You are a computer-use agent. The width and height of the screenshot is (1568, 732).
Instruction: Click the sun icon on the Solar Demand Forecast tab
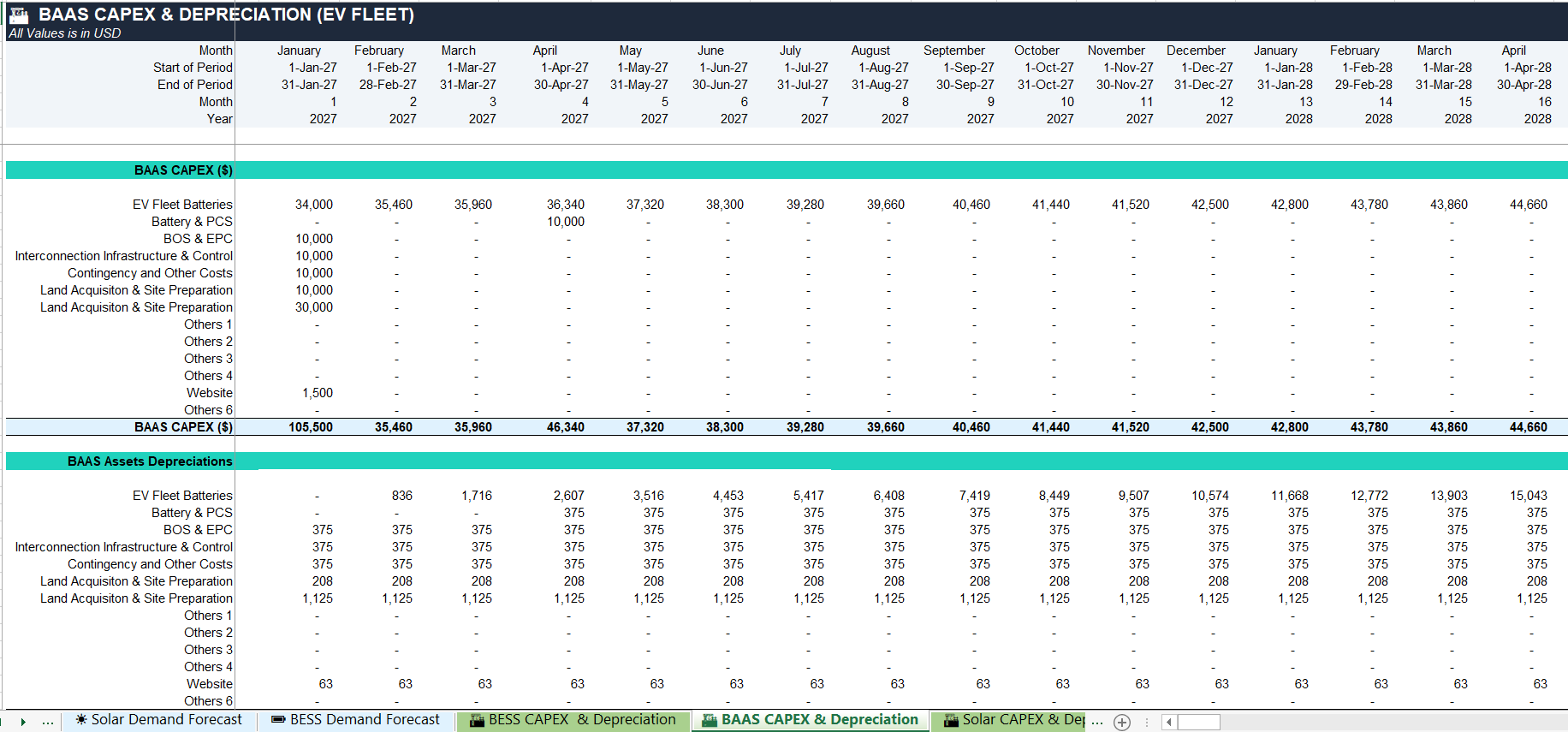[x=81, y=719]
